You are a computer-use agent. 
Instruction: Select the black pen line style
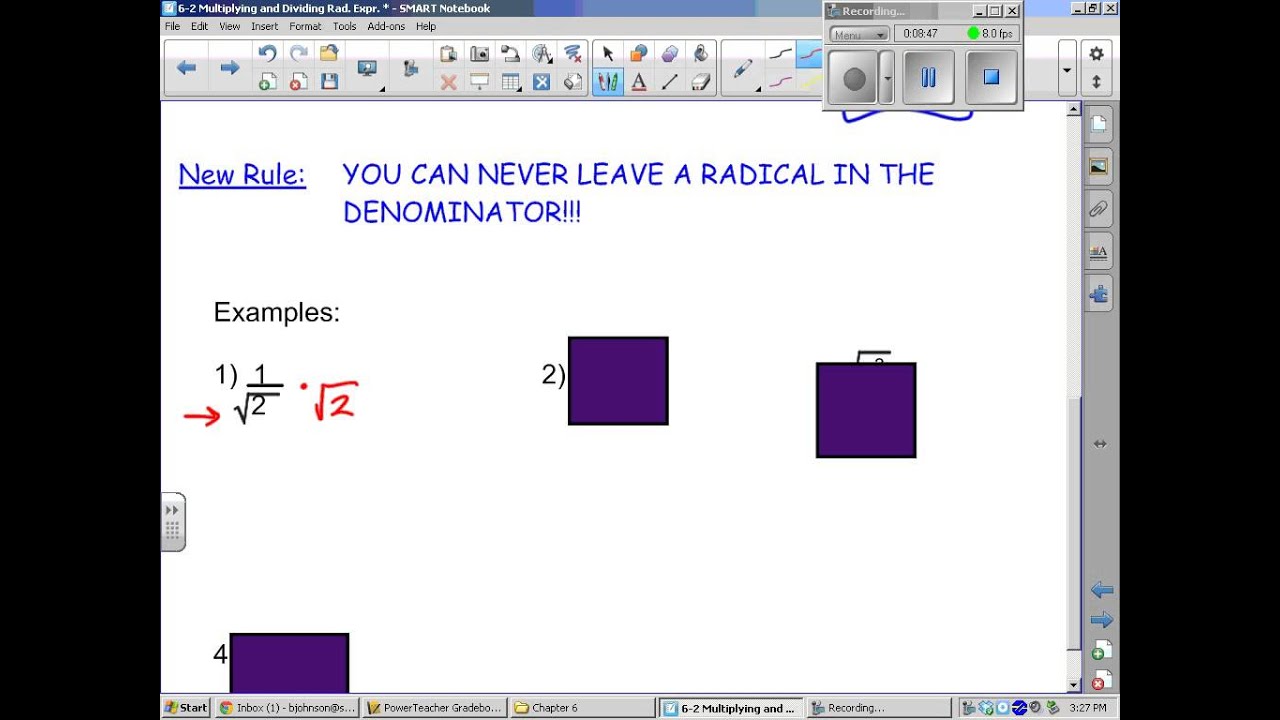tap(780, 54)
